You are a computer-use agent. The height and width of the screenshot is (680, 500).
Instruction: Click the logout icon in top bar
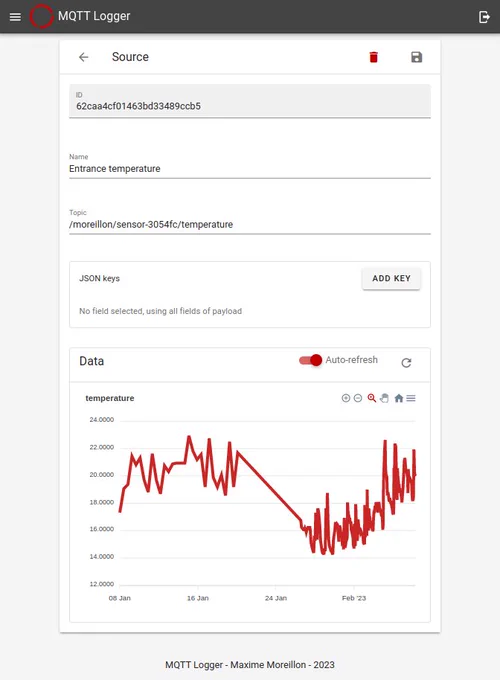pos(484,17)
